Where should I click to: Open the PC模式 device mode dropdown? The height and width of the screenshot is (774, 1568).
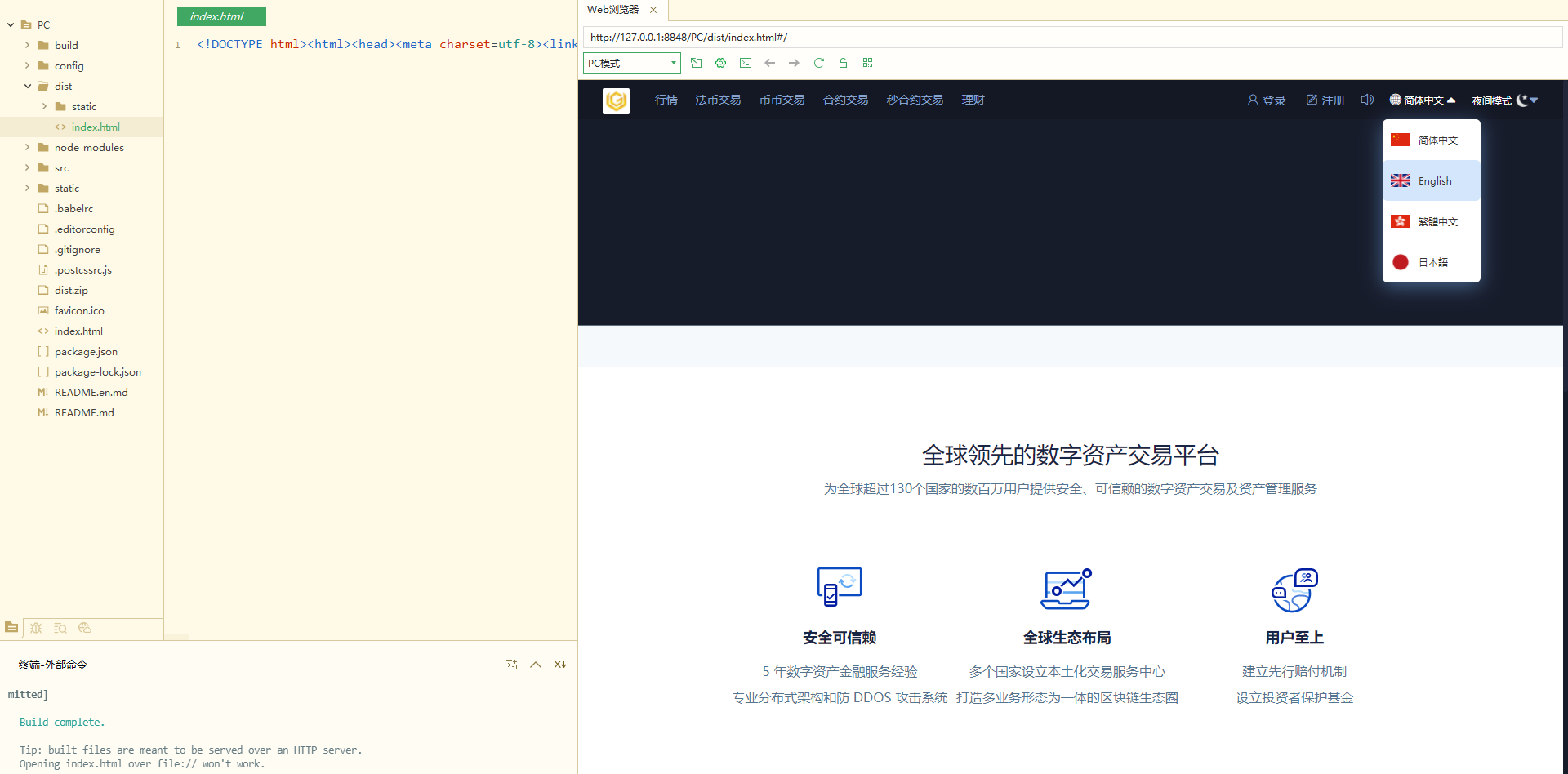[631, 63]
